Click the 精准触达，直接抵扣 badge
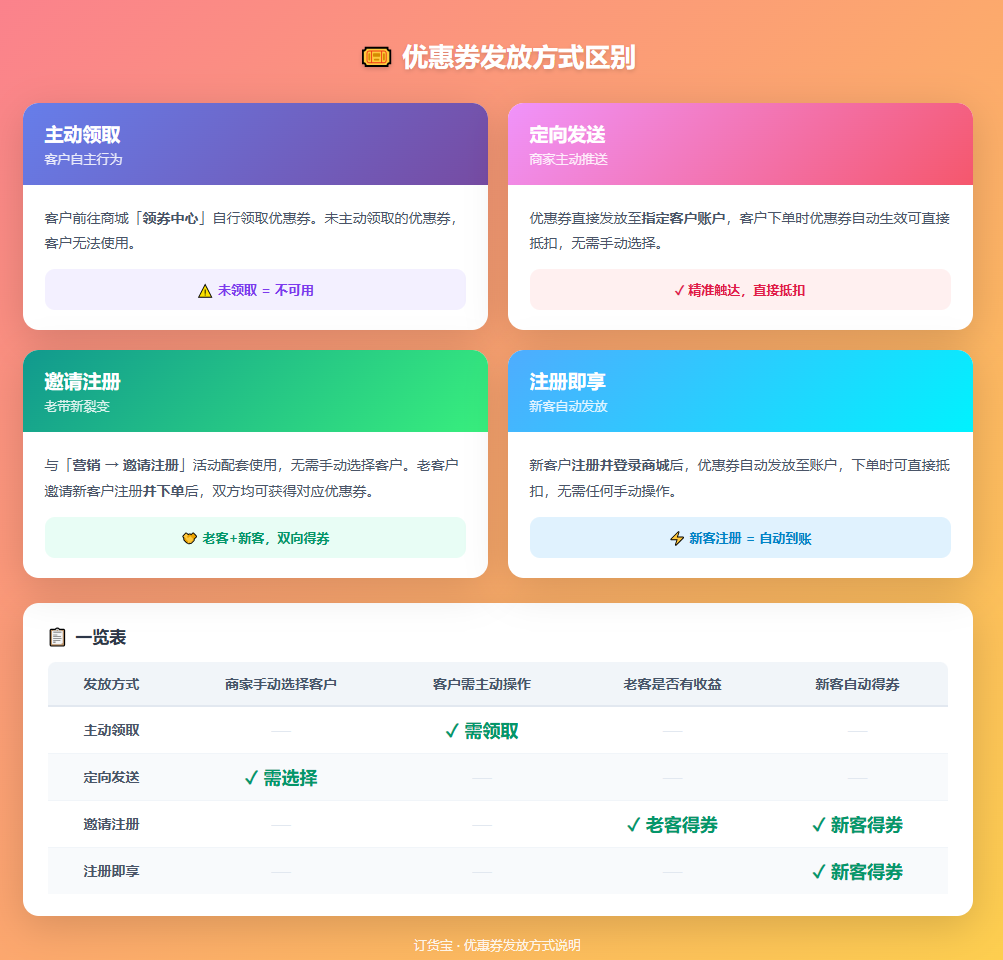 tap(740, 290)
